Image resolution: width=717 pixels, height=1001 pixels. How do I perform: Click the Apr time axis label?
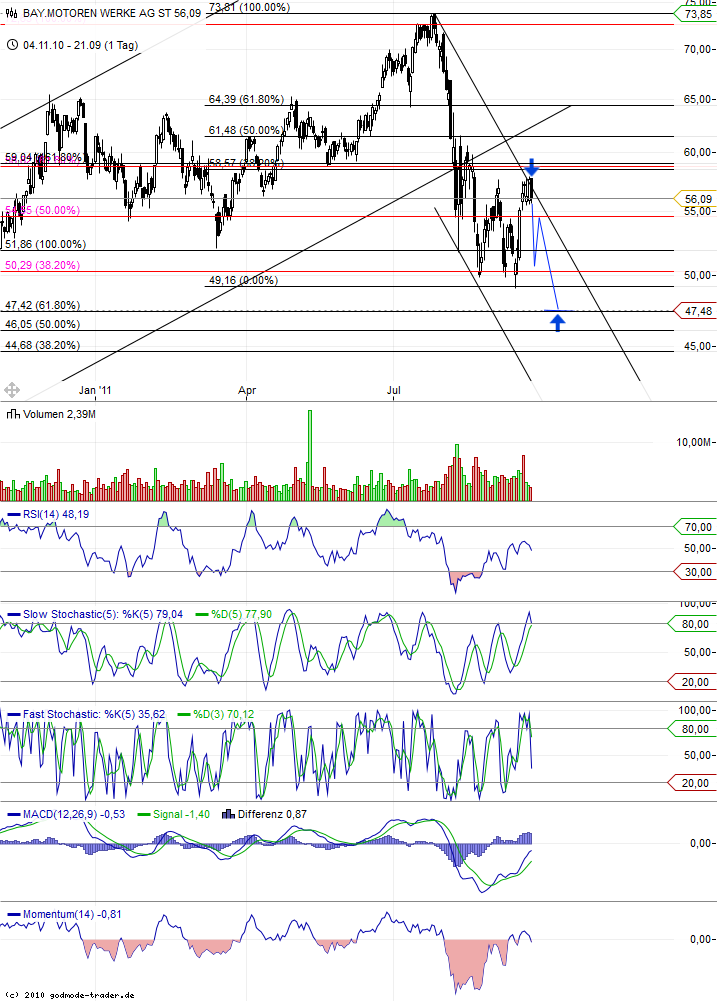246,390
